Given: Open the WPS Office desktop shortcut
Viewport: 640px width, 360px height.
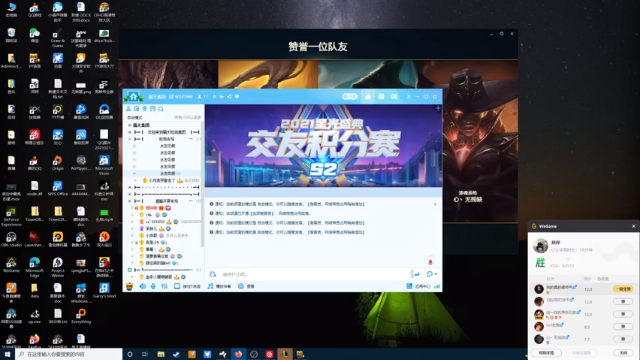Looking at the screenshot, I should pyautogui.click(x=58, y=189).
